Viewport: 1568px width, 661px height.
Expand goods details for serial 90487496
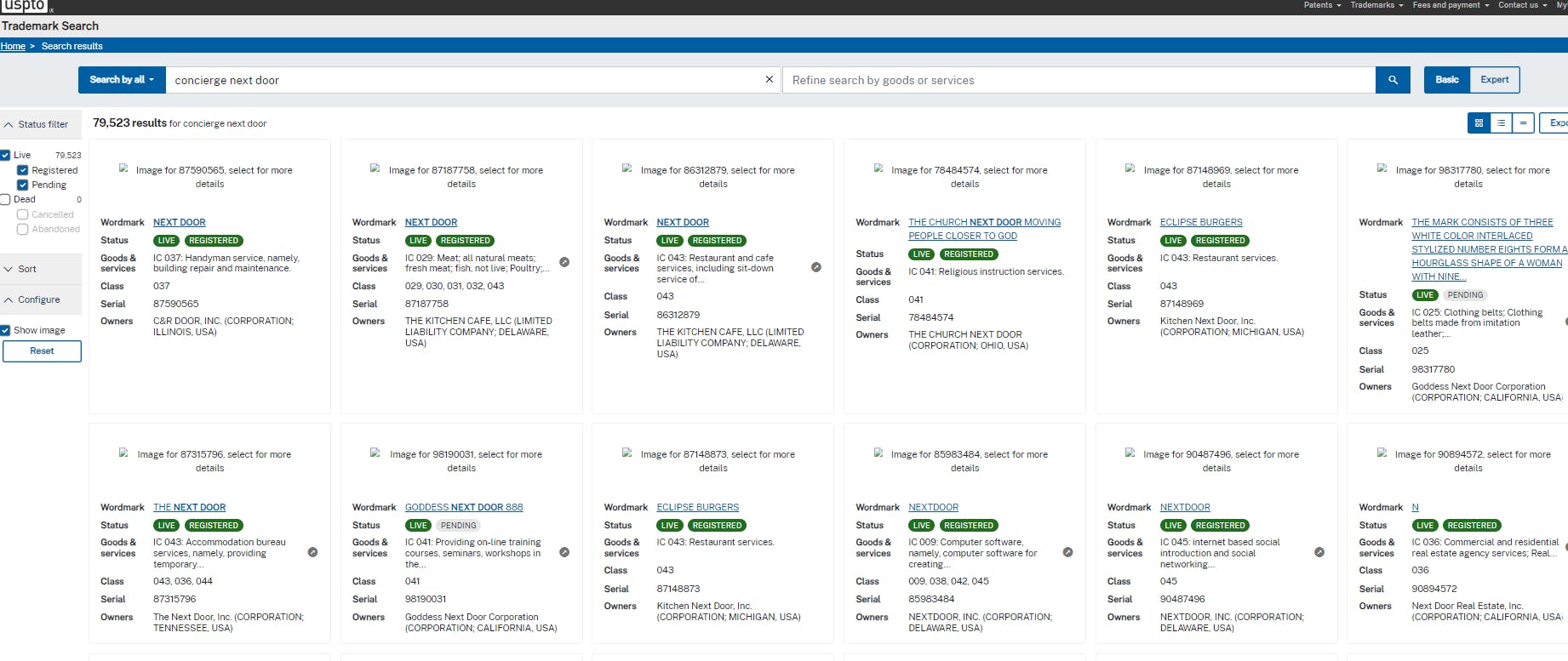pos(1319,552)
